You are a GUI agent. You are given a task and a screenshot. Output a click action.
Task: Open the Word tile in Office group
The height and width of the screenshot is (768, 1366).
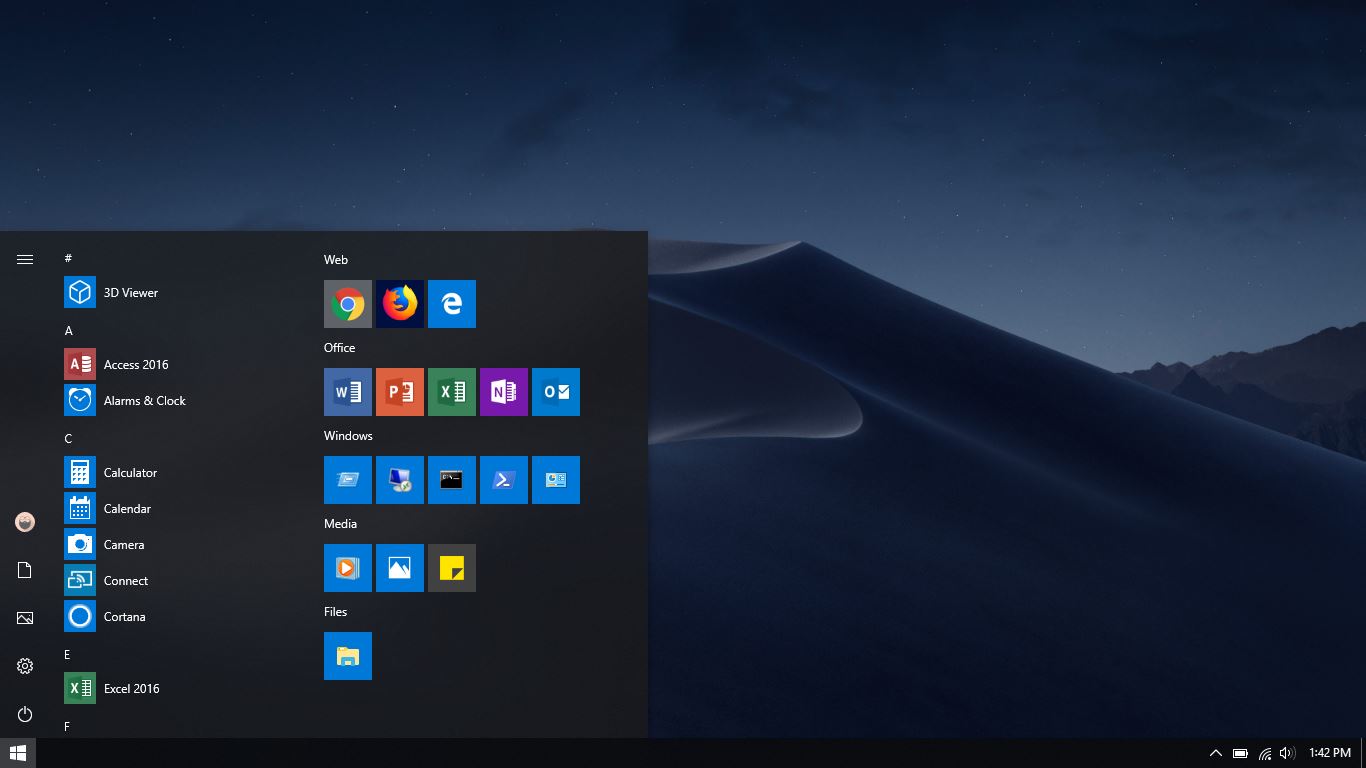(348, 392)
